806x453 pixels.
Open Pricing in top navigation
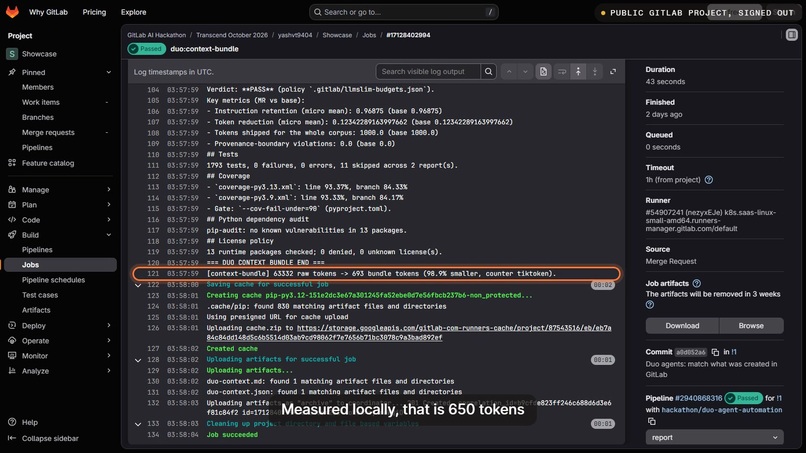click(x=94, y=12)
